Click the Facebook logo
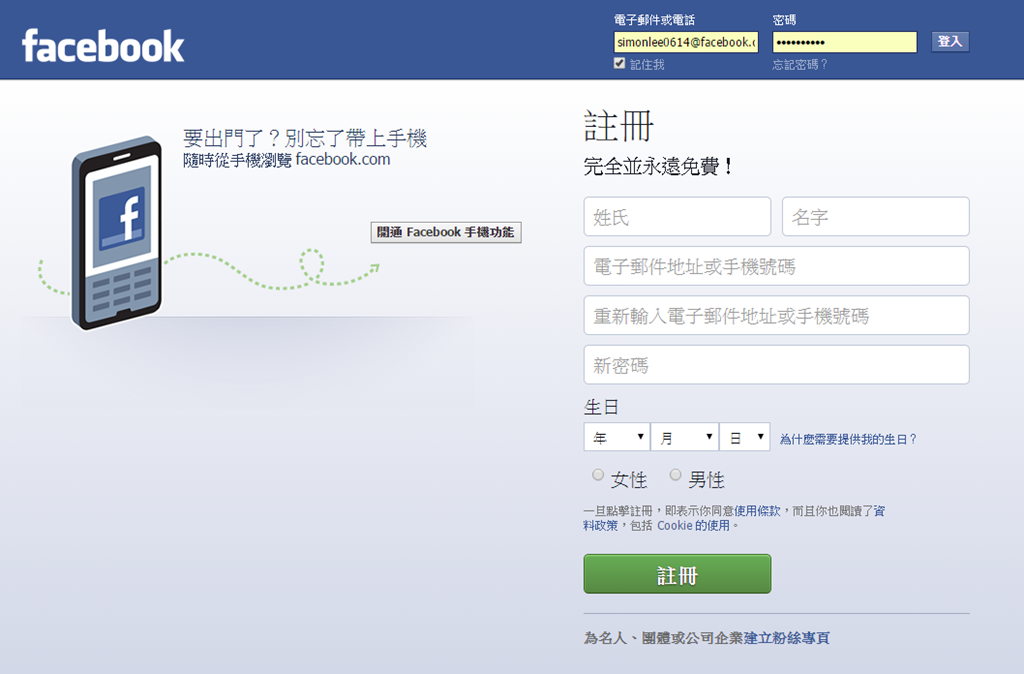Screen dimensions: 1024x674 point(103,46)
